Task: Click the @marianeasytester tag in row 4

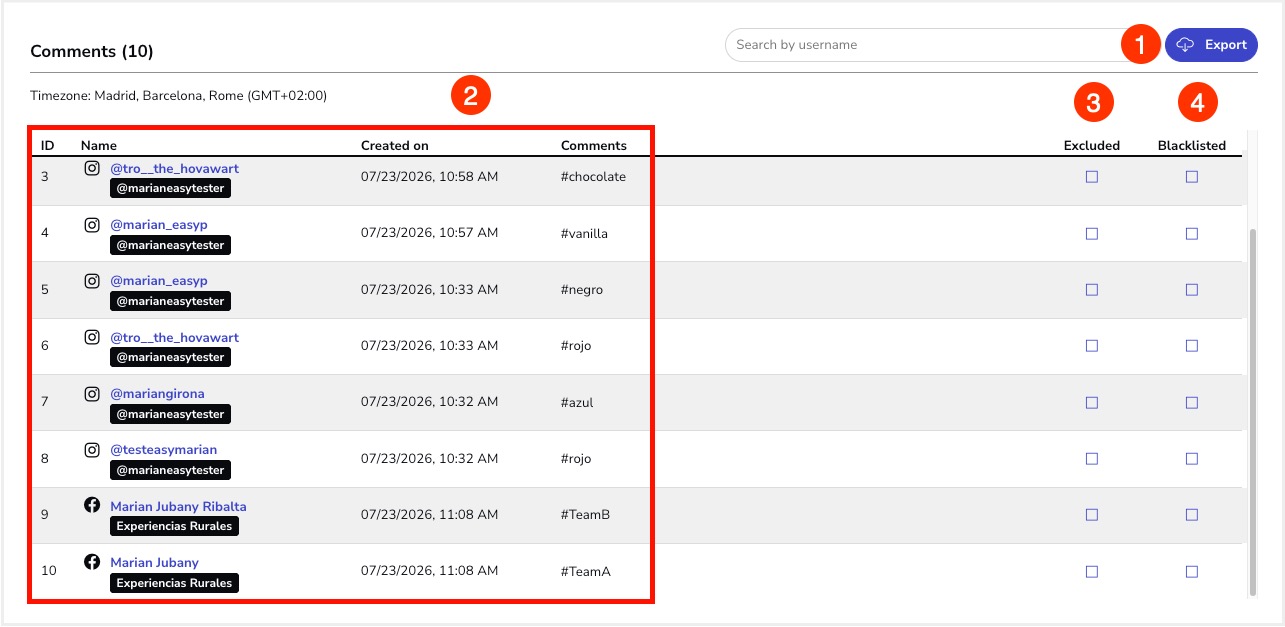Action: point(170,245)
